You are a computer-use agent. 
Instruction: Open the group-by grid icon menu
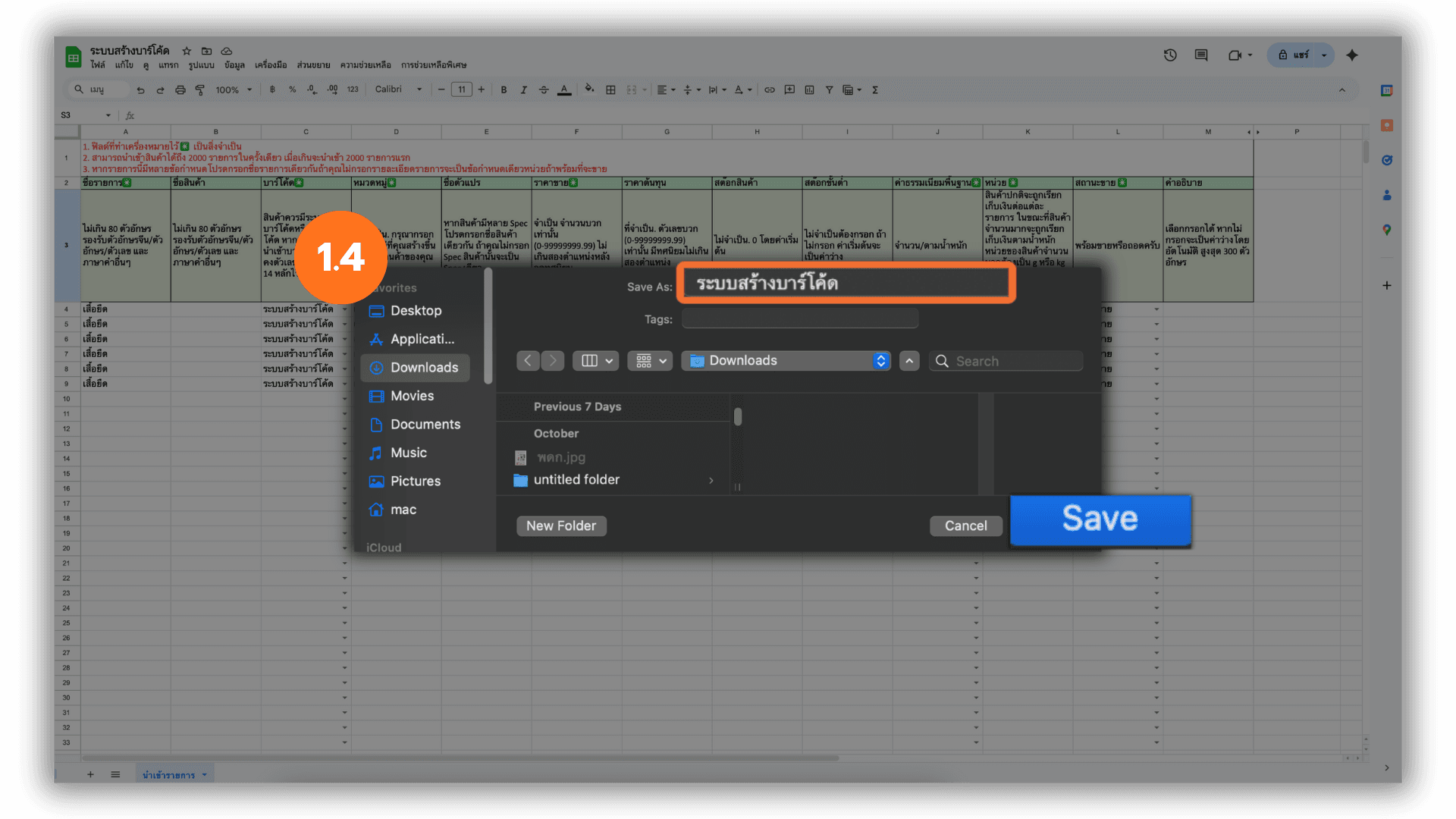tap(650, 361)
